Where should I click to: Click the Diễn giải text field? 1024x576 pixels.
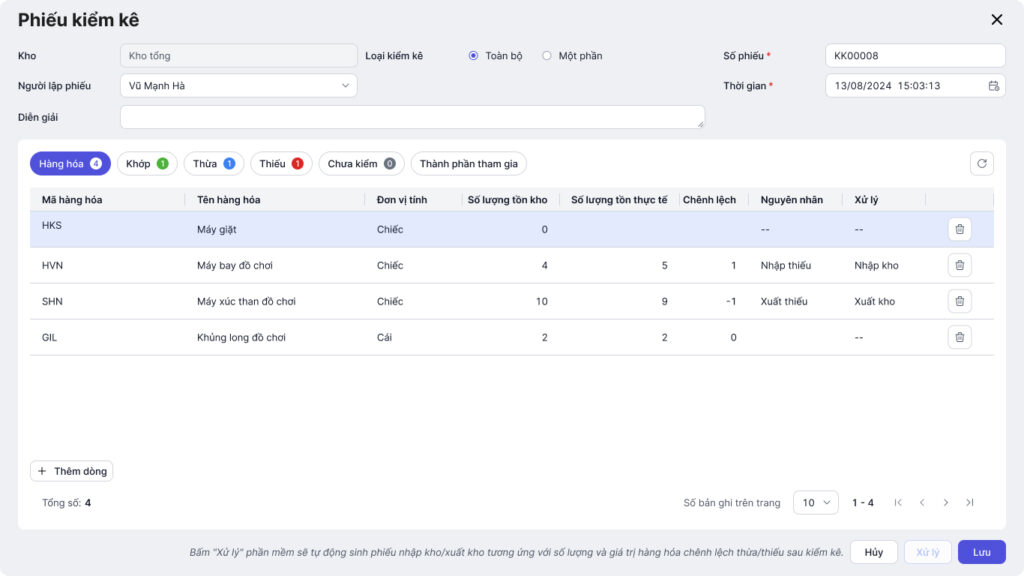point(412,117)
